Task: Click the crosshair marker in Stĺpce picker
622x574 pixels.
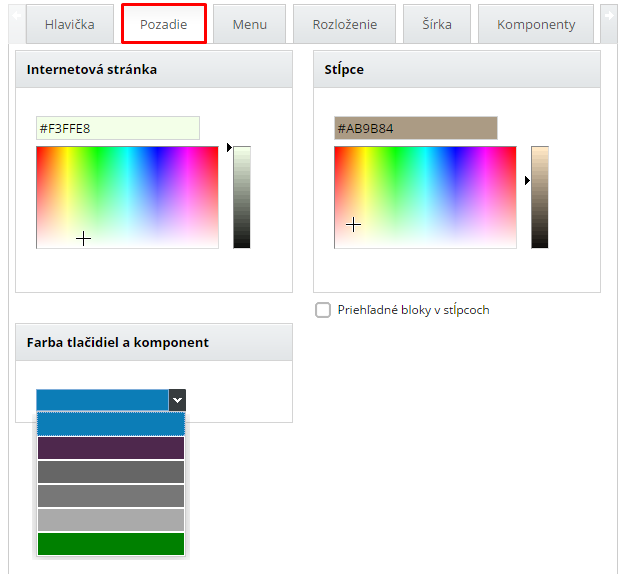Action: pos(353,225)
